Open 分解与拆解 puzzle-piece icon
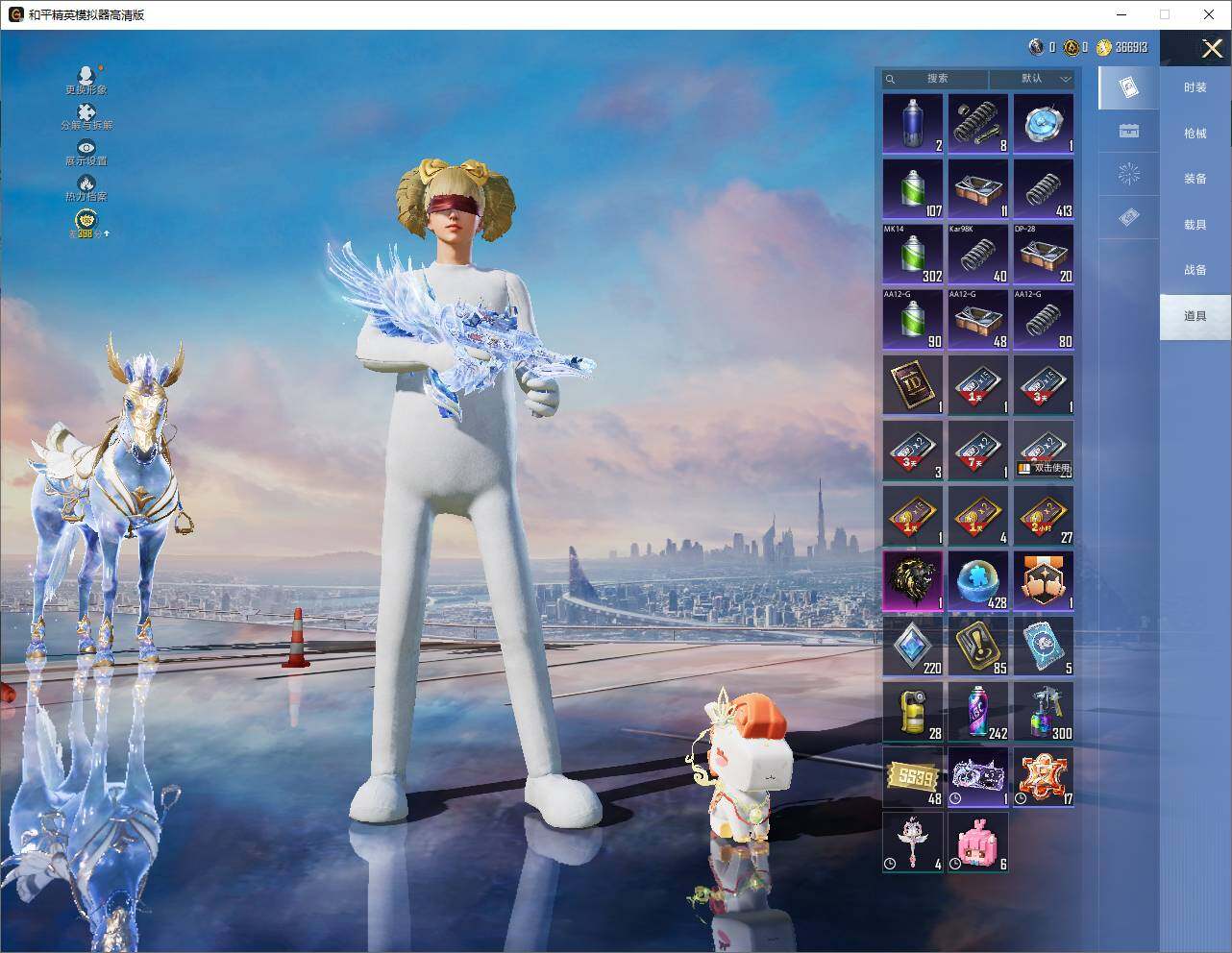Screen dimensions: 1232x953 [86, 116]
